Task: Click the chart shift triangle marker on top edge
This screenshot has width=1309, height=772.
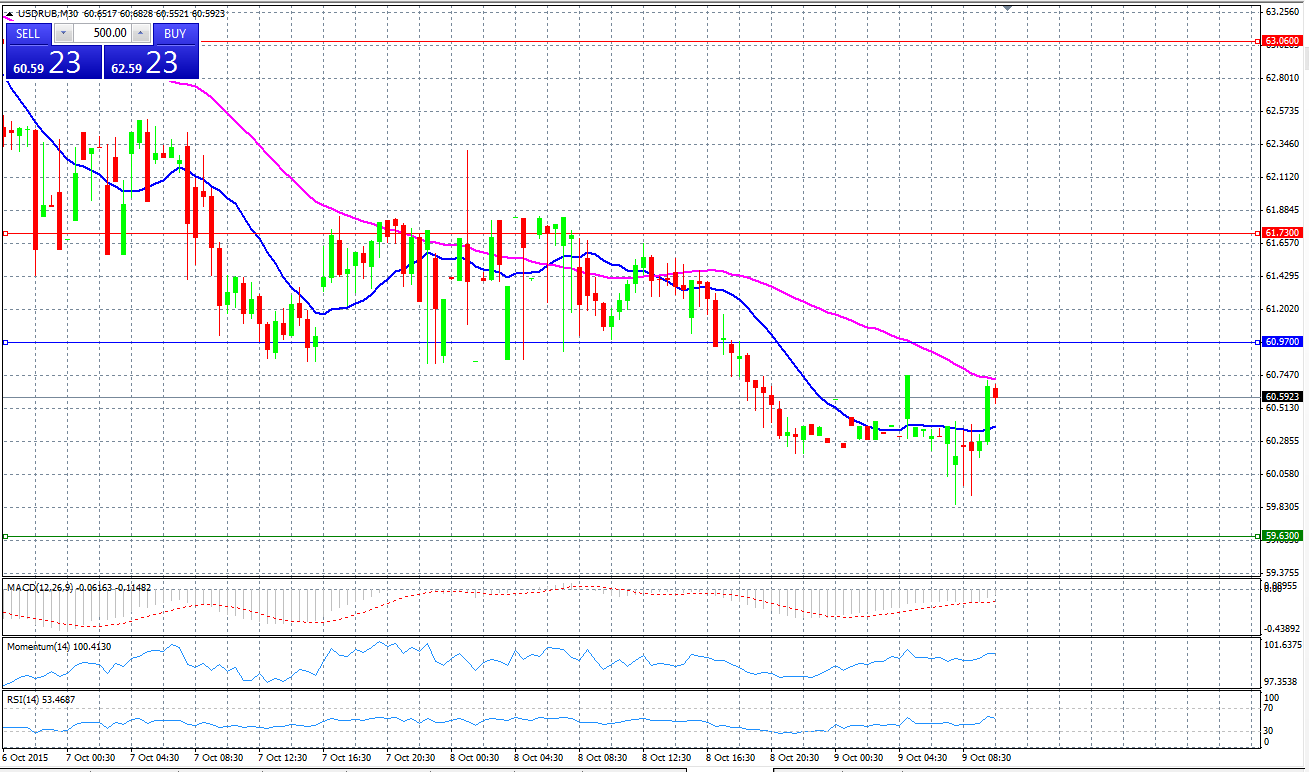Action: click(x=1008, y=8)
